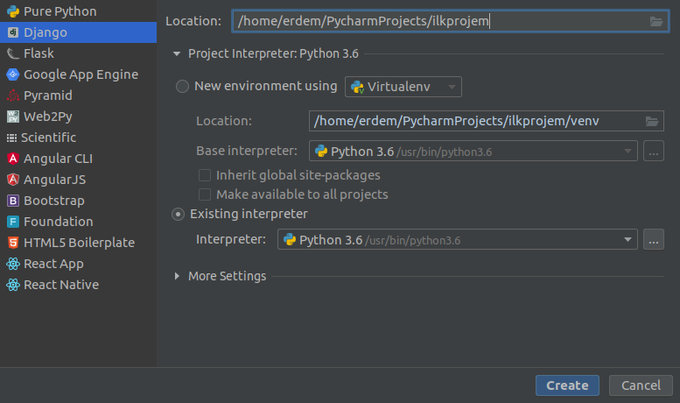This screenshot has width=680, height=403.
Task: Select the Pure Python project type icon
Action: [13, 12]
